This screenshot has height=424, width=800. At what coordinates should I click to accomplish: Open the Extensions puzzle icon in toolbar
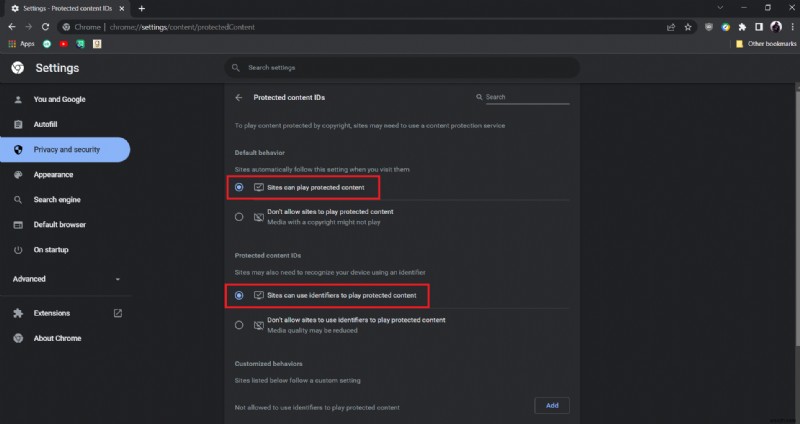tap(742, 27)
